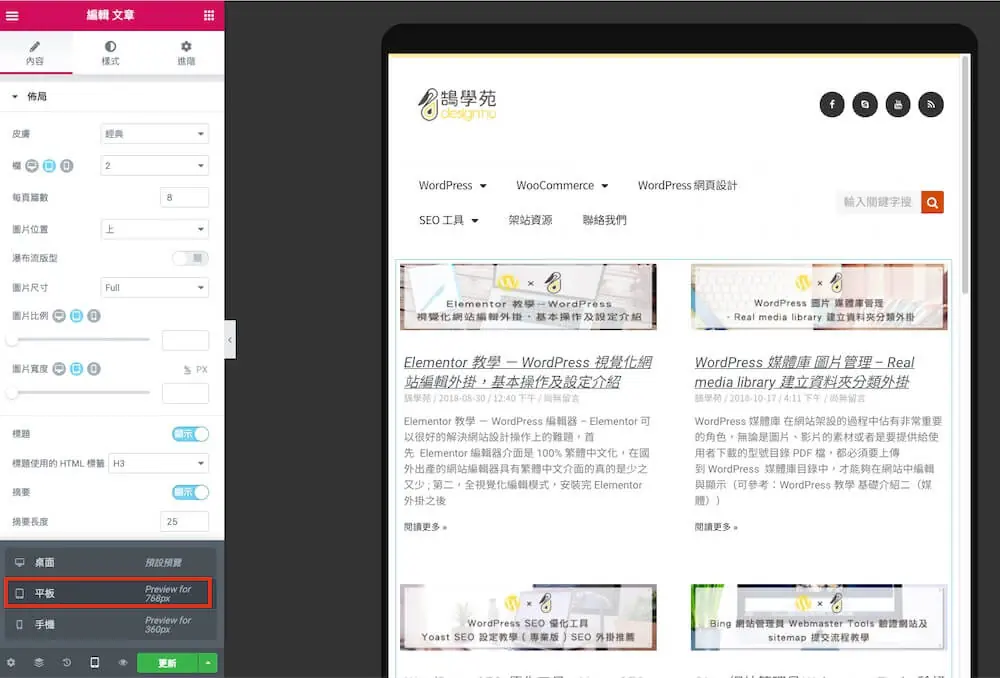The image size is (1000, 678).
Task: Select desktop icon for 圖片寬度
Action: (x=59, y=369)
